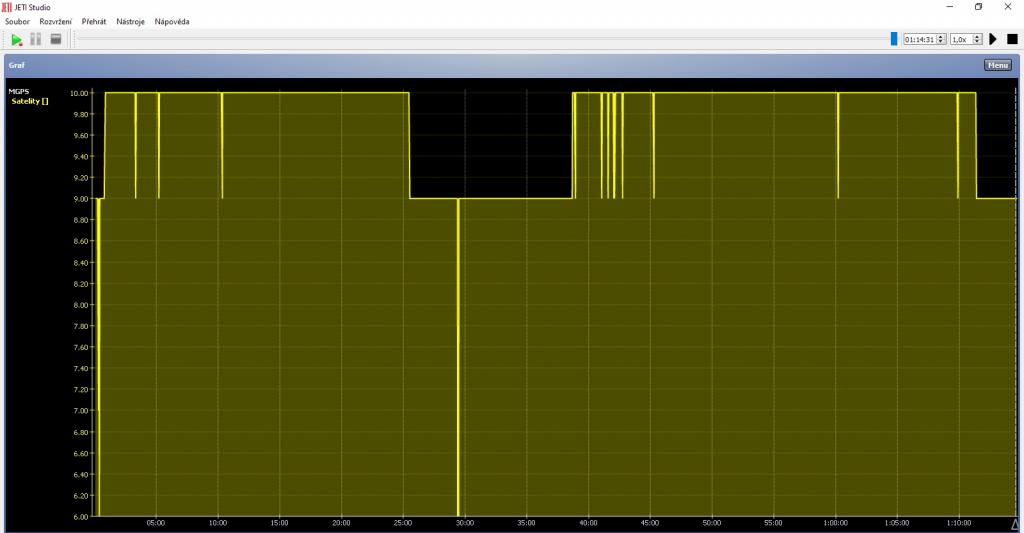Click the graph Menu button
Viewport: 1024px width, 533px height.
pyautogui.click(x=997, y=65)
